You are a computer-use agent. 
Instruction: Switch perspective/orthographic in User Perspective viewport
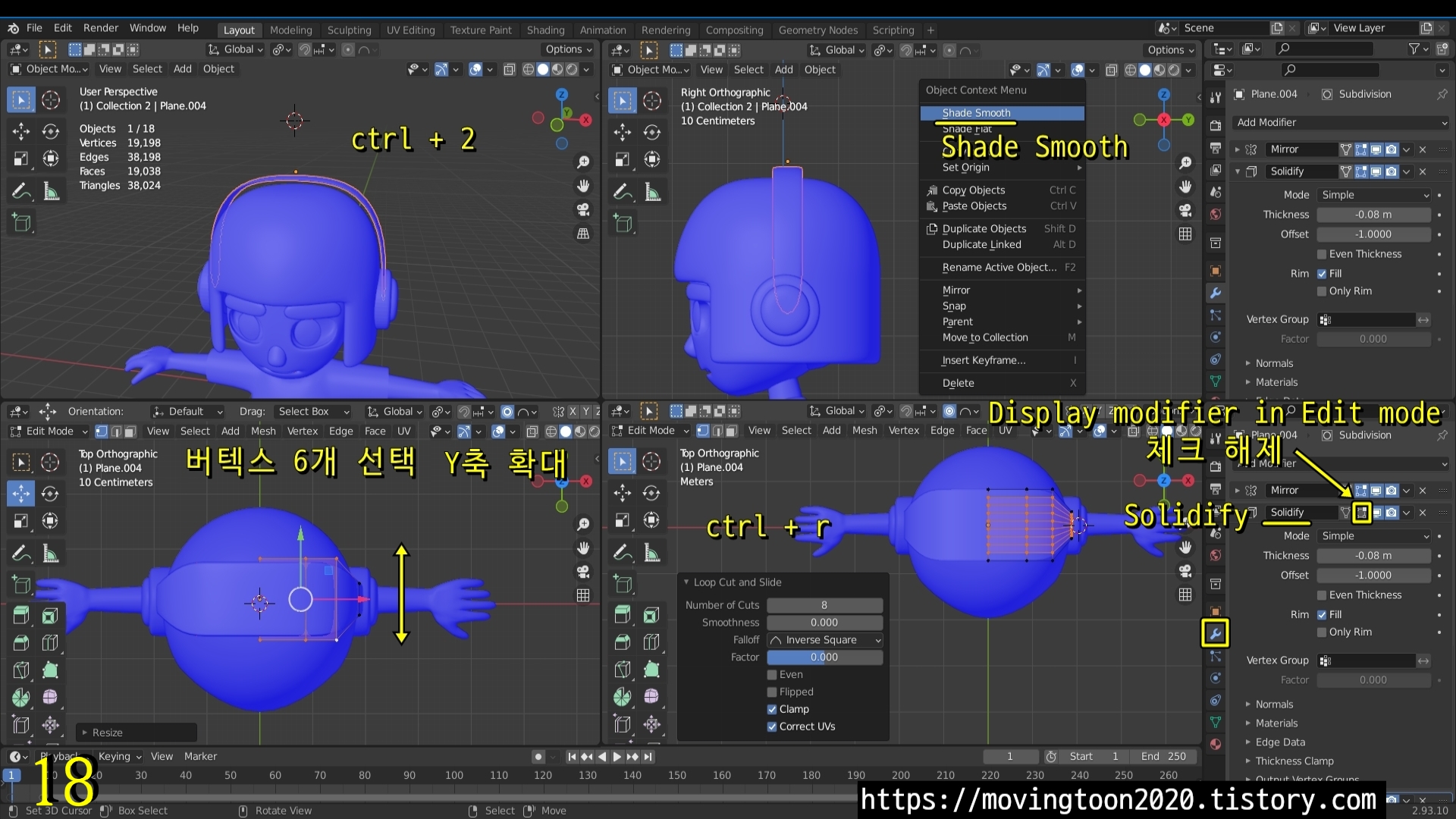pyautogui.click(x=583, y=234)
